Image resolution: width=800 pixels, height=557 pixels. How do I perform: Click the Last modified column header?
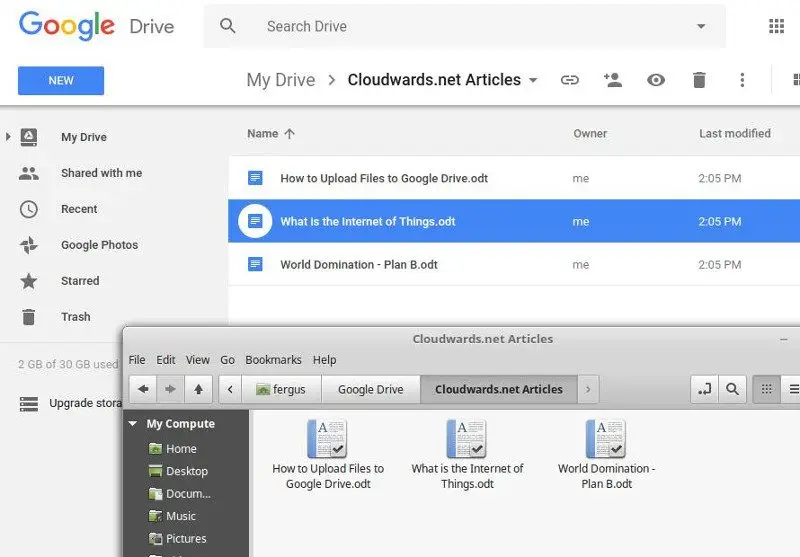coord(735,134)
